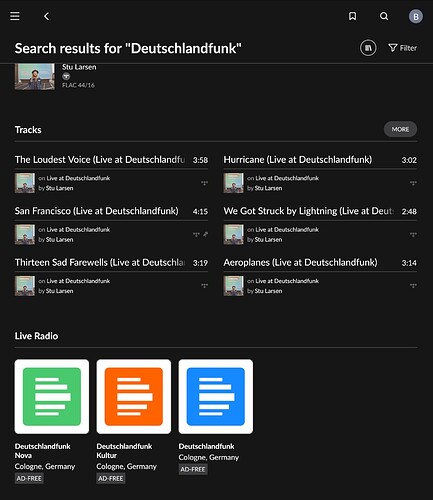This screenshot has height=500, width=433.
Task: Select track Thirteen Sad Farewells
Action: pos(100,262)
